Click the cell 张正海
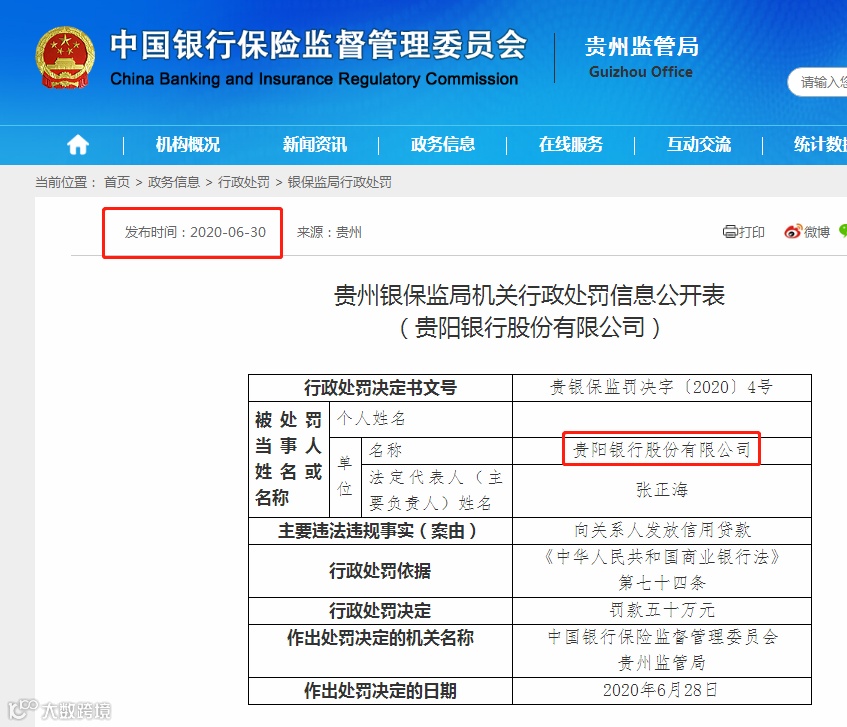The height and width of the screenshot is (727, 847). pyautogui.click(x=662, y=490)
